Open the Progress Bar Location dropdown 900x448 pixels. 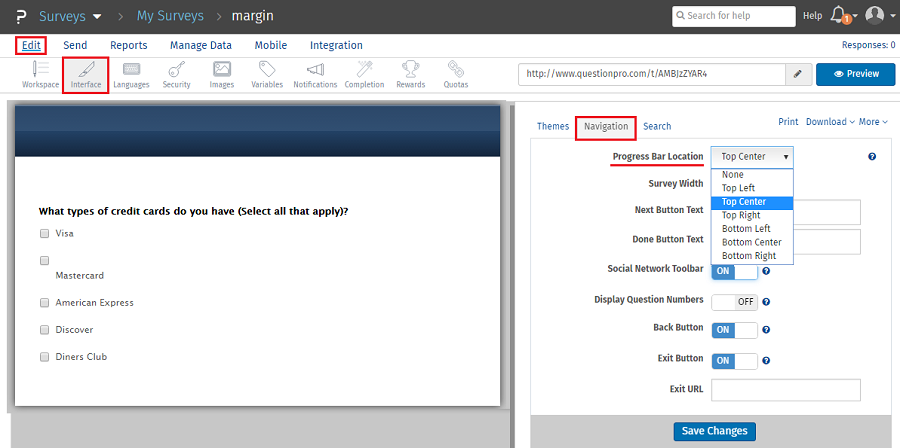(752, 157)
